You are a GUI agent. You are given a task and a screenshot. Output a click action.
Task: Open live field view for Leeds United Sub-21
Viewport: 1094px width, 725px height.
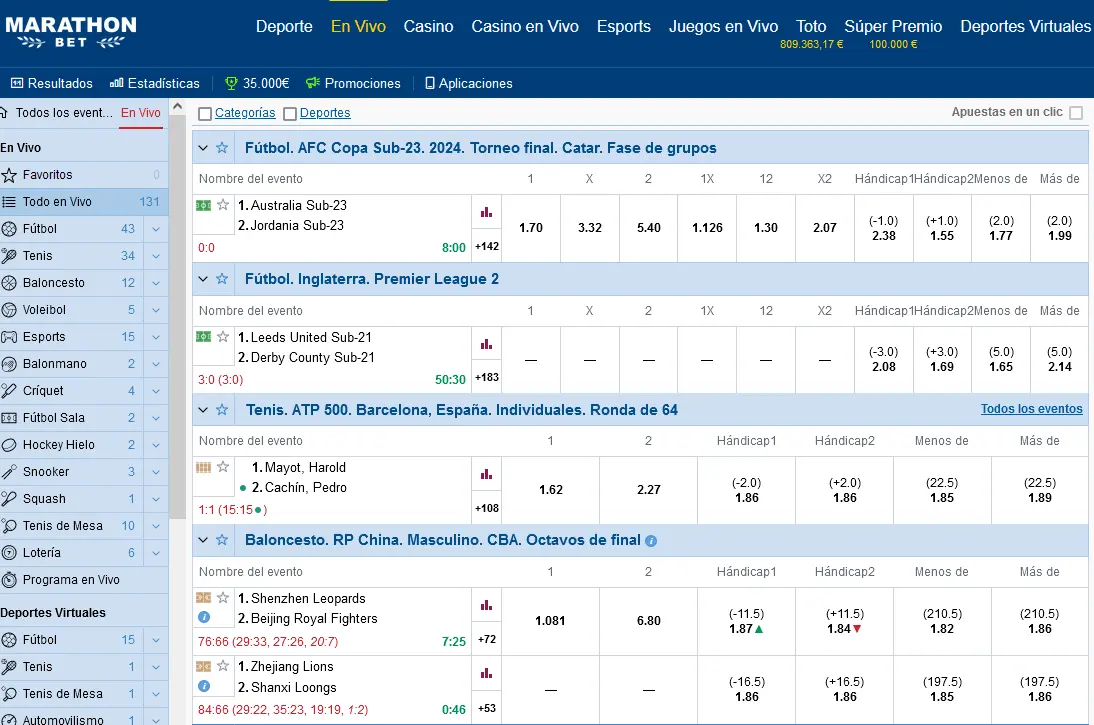point(203,336)
